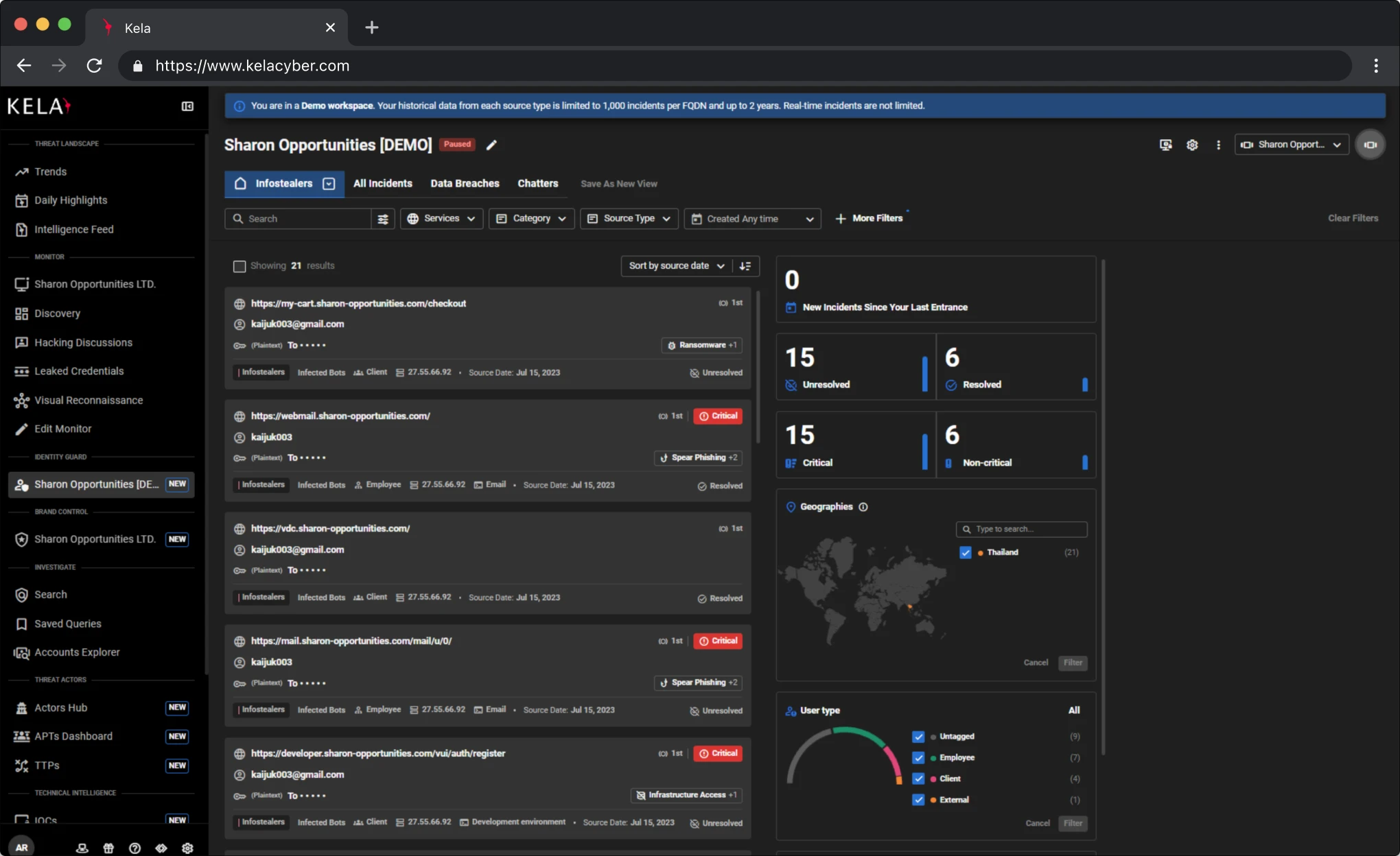This screenshot has width=1400, height=856.
Task: Click the 6 Resolved stat card
Action: [1016, 367]
